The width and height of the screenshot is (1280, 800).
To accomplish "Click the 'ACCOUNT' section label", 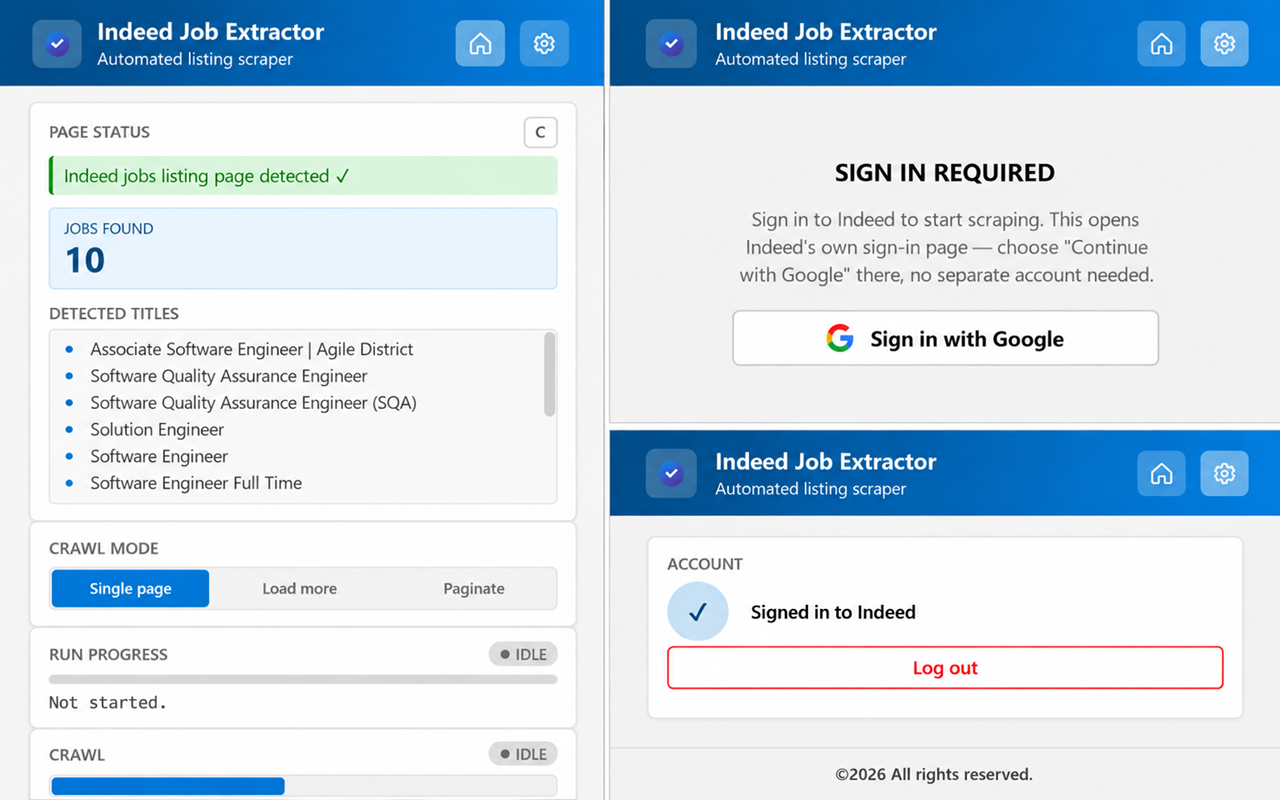I will [x=705, y=564].
